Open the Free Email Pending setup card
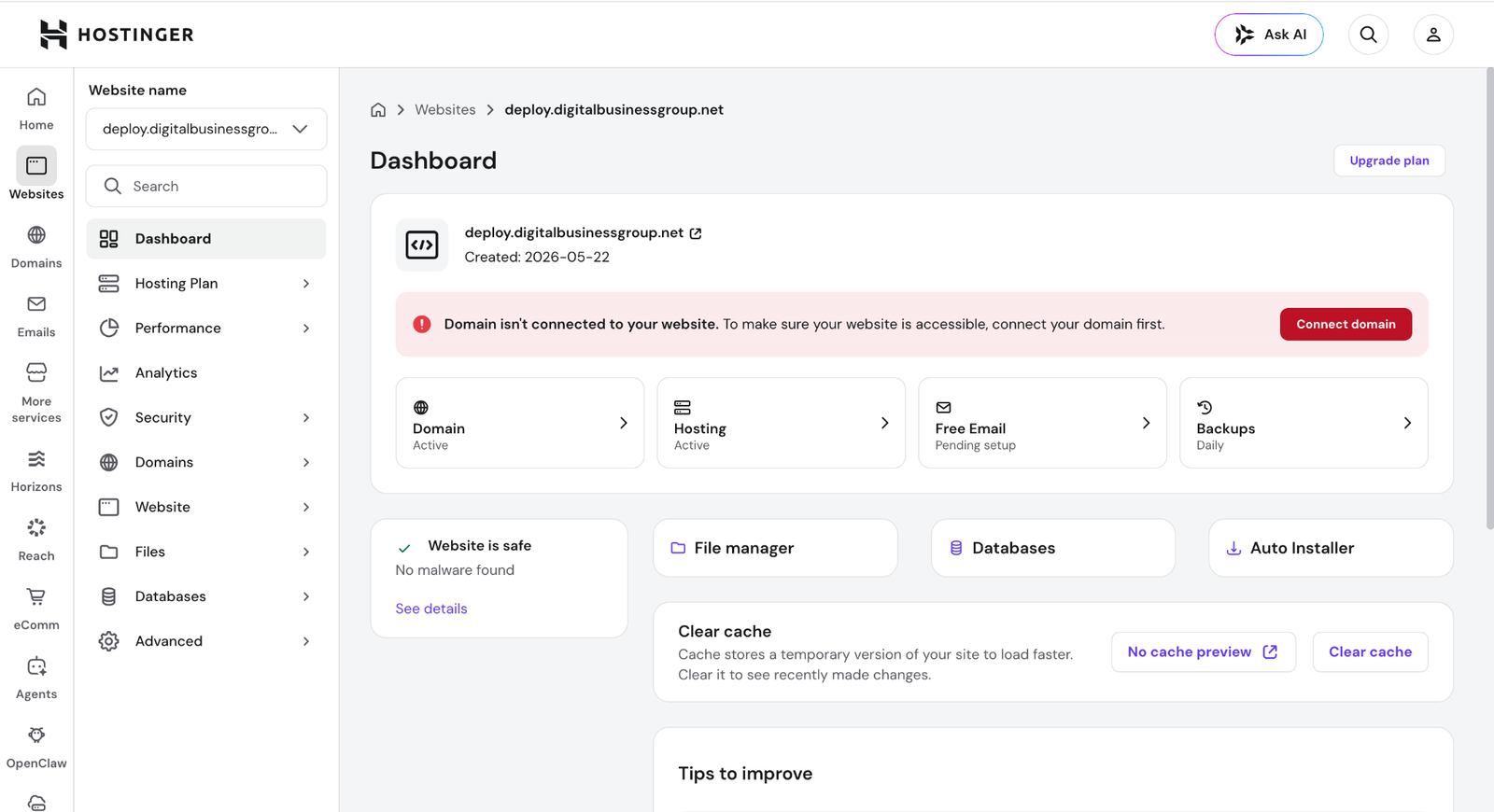The image size is (1494, 812). point(1043,423)
